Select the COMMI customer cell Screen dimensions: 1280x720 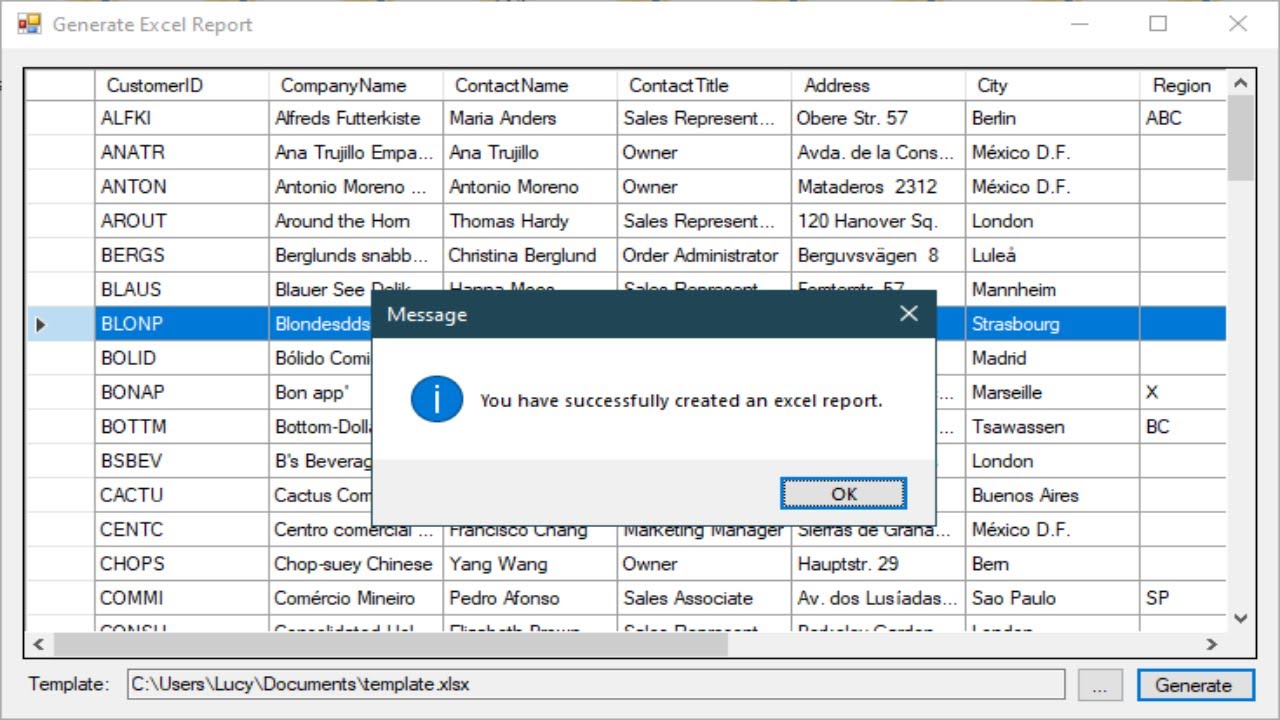[x=181, y=597]
